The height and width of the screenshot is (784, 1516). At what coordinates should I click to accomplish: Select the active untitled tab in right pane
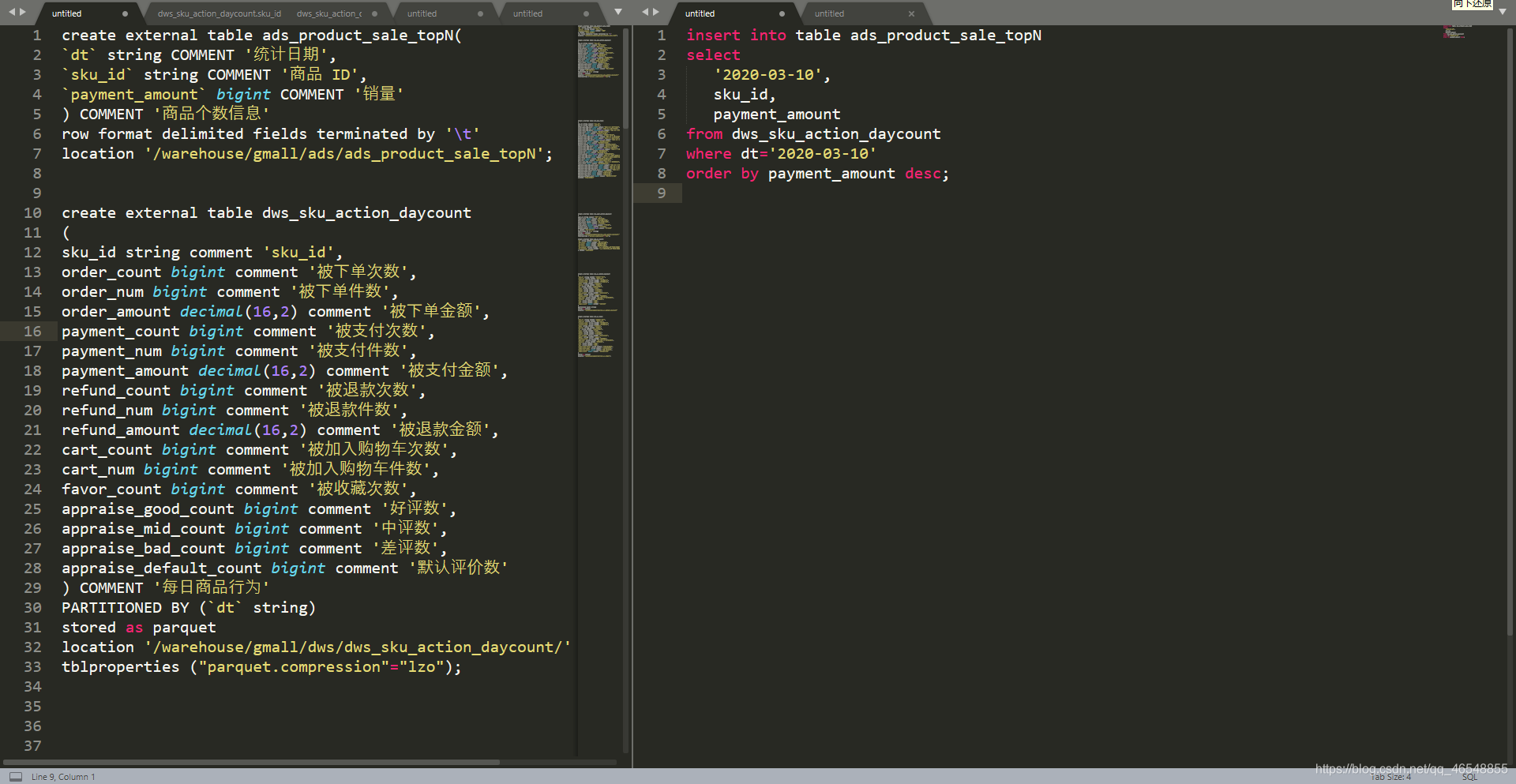click(x=734, y=13)
